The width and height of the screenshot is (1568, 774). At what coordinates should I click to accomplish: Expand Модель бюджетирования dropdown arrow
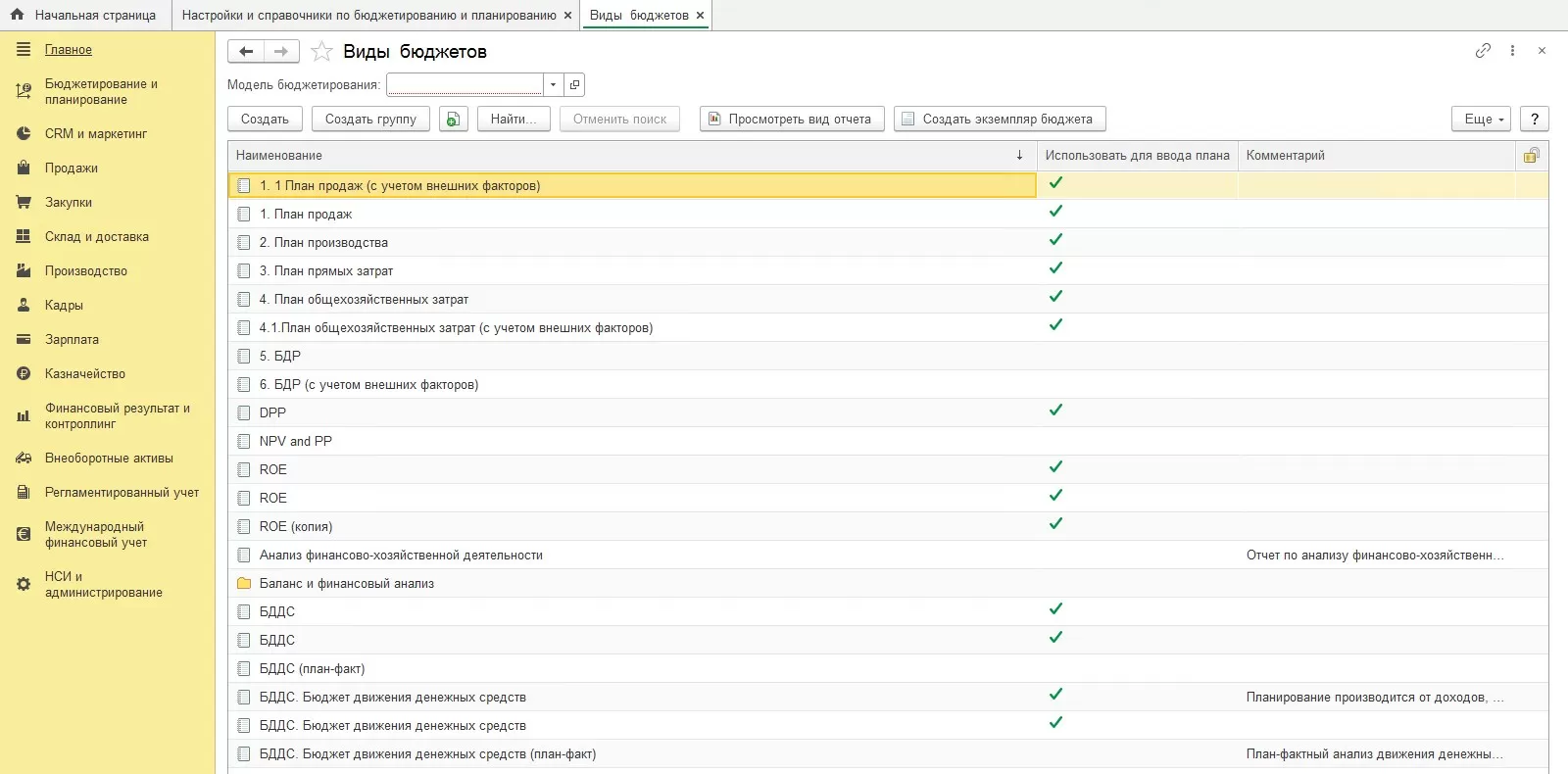[553, 85]
